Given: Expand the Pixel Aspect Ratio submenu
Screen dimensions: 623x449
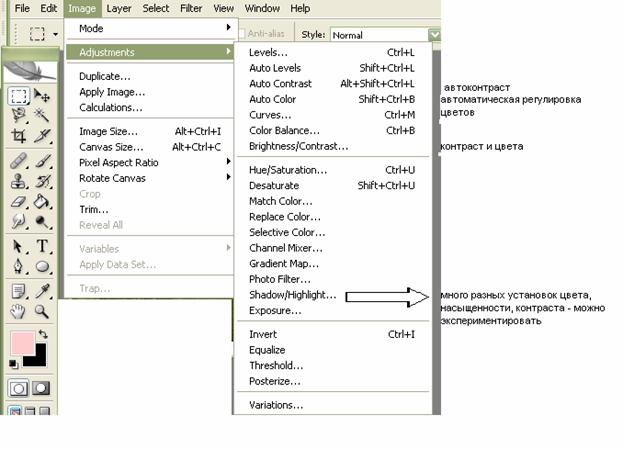Looking at the screenshot, I should (x=149, y=163).
